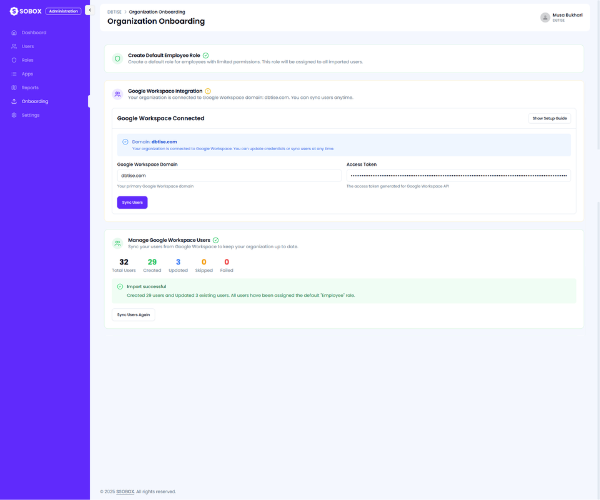Click the Settings gear icon in sidebar

[14, 115]
